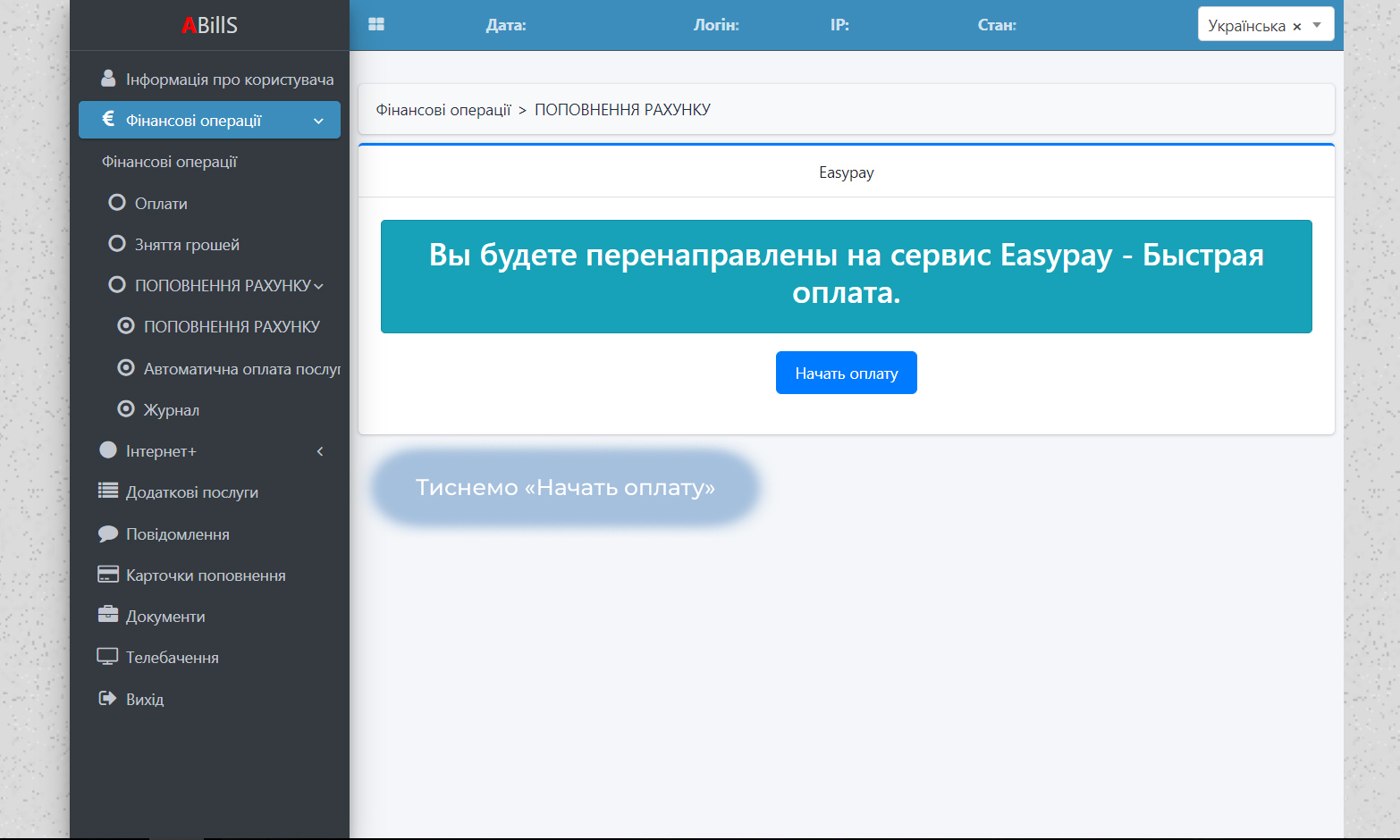The height and width of the screenshot is (840, 1400).
Task: Click dot-circle icon beside Журнал
Action: pos(126,408)
